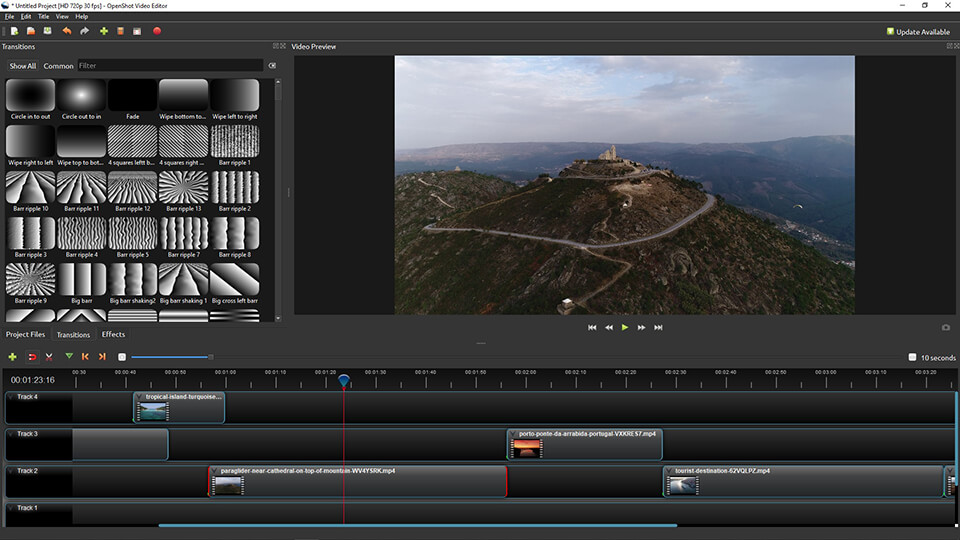This screenshot has width=960, height=540.
Task: Click the green Add Marker icon
Action: (x=69, y=356)
